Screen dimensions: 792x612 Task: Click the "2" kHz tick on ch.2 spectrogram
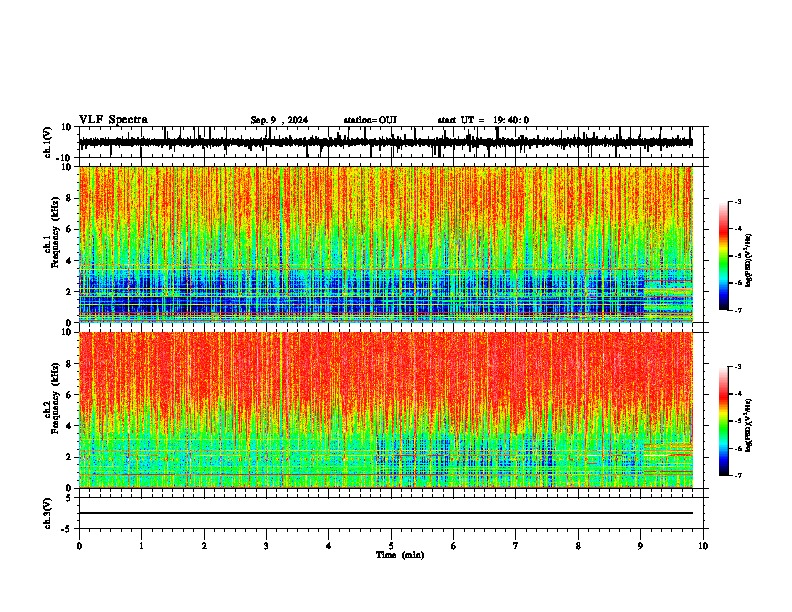coord(69,457)
